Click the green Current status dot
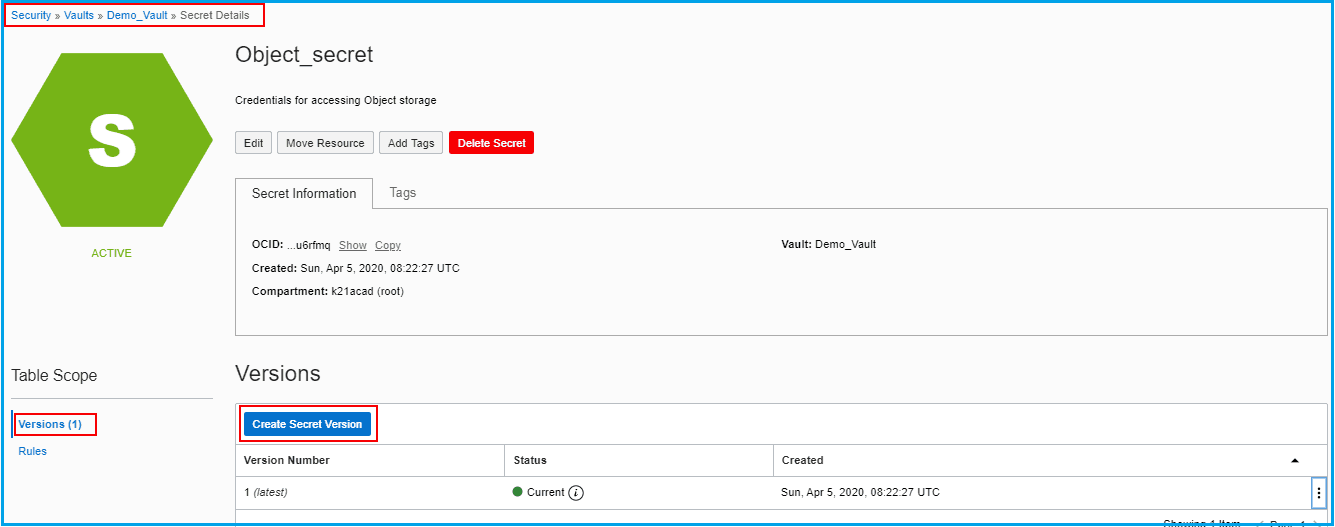This screenshot has width=1335, height=527. pos(518,493)
